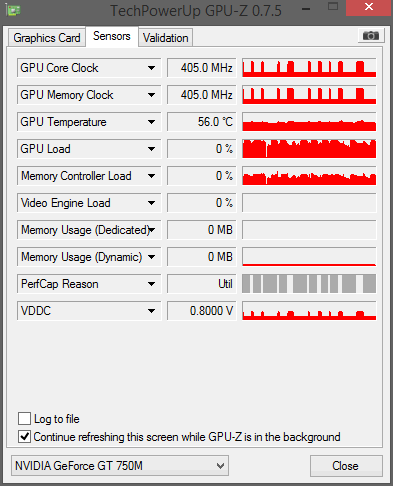
Task: Close the window with the red X
Action: (368, 7)
